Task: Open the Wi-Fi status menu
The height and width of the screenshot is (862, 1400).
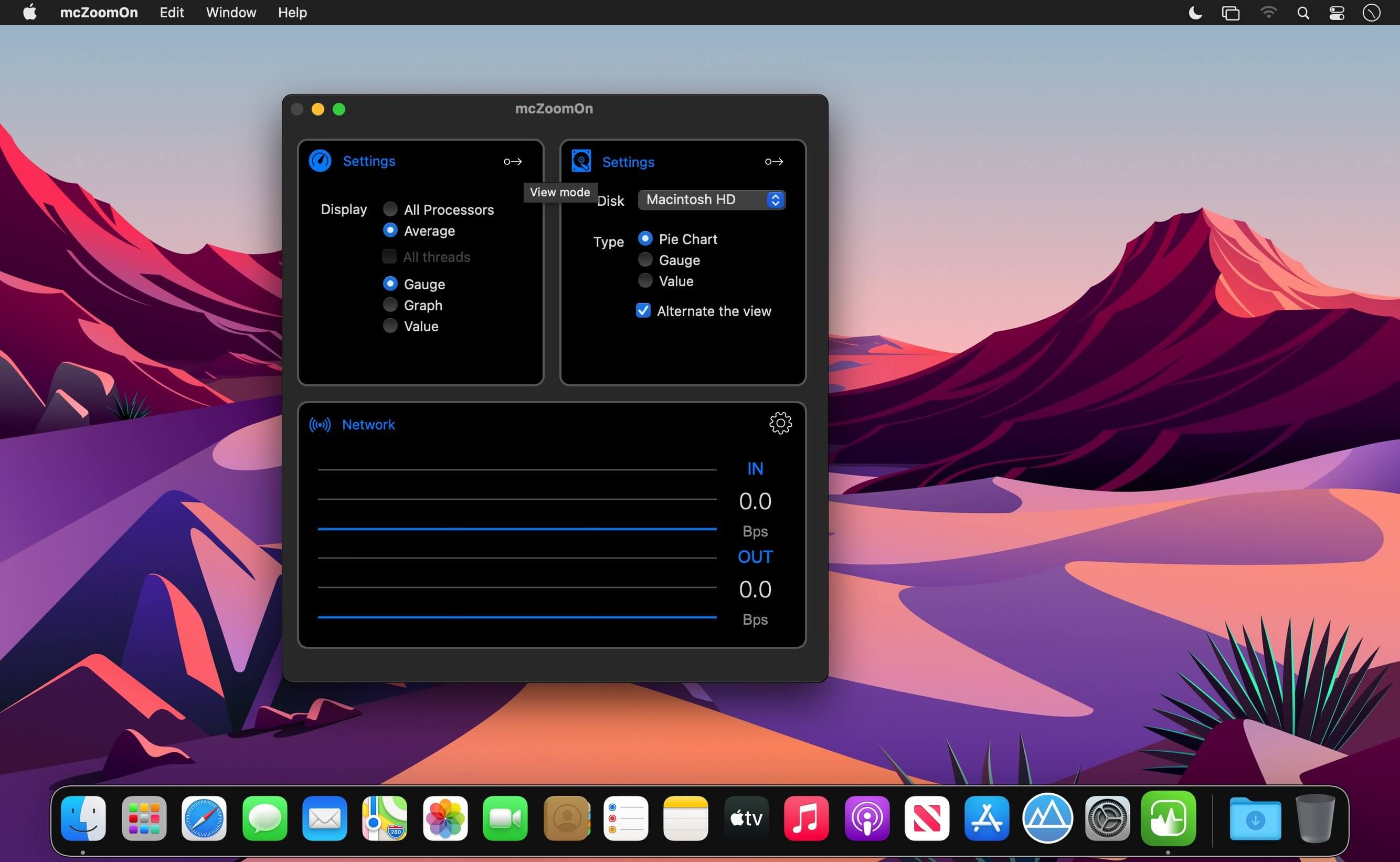Action: pos(1268,13)
